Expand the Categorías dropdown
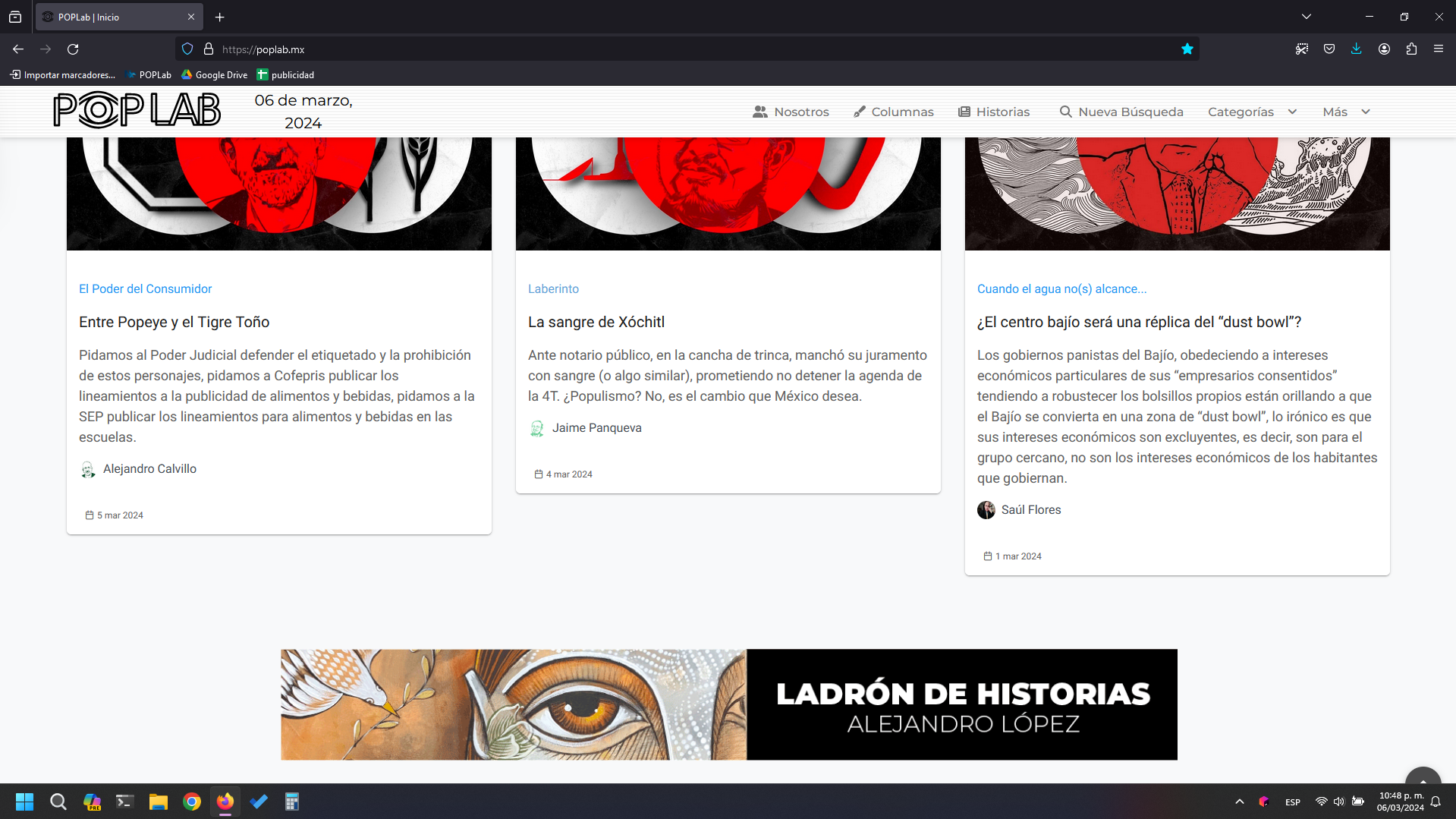The width and height of the screenshot is (1456, 819). (x=1252, y=112)
